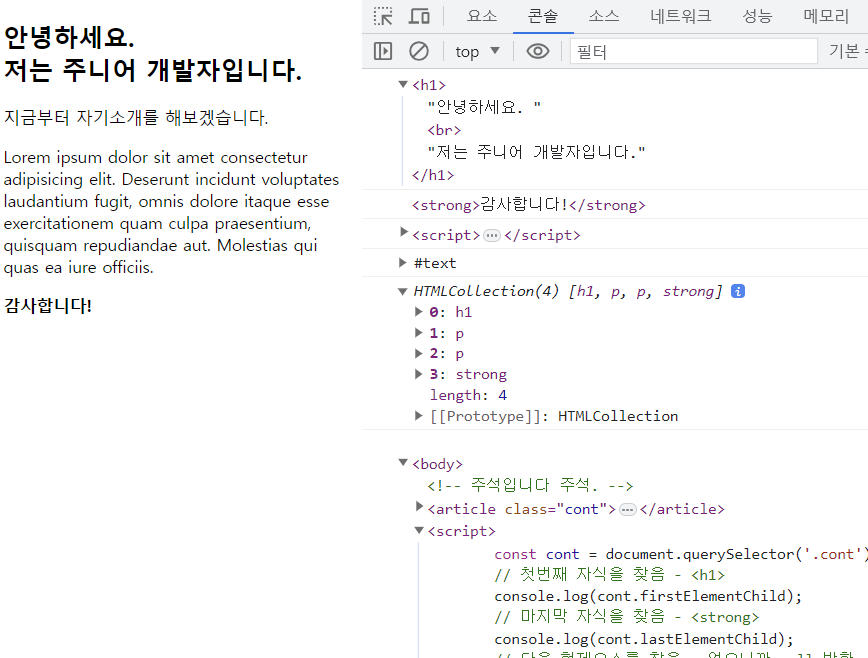Click the const cont querySelector code line

pyautogui.click(x=681, y=554)
